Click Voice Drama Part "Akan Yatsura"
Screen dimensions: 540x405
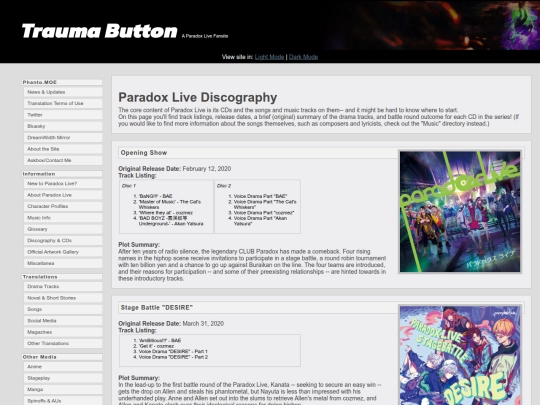[260, 221]
